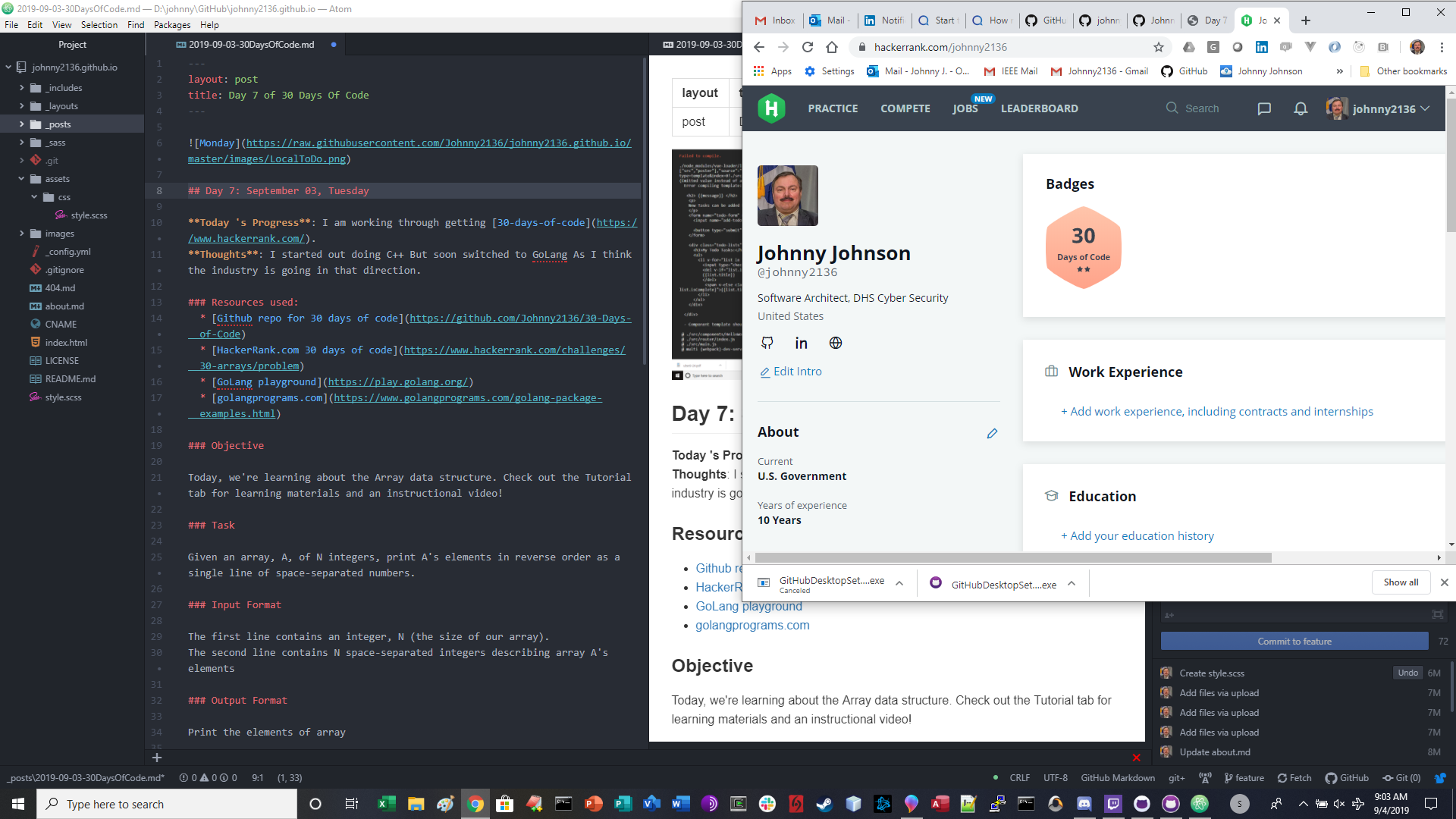Click the GitHub profile link icon
This screenshot has width=1456, height=819.
[767, 343]
